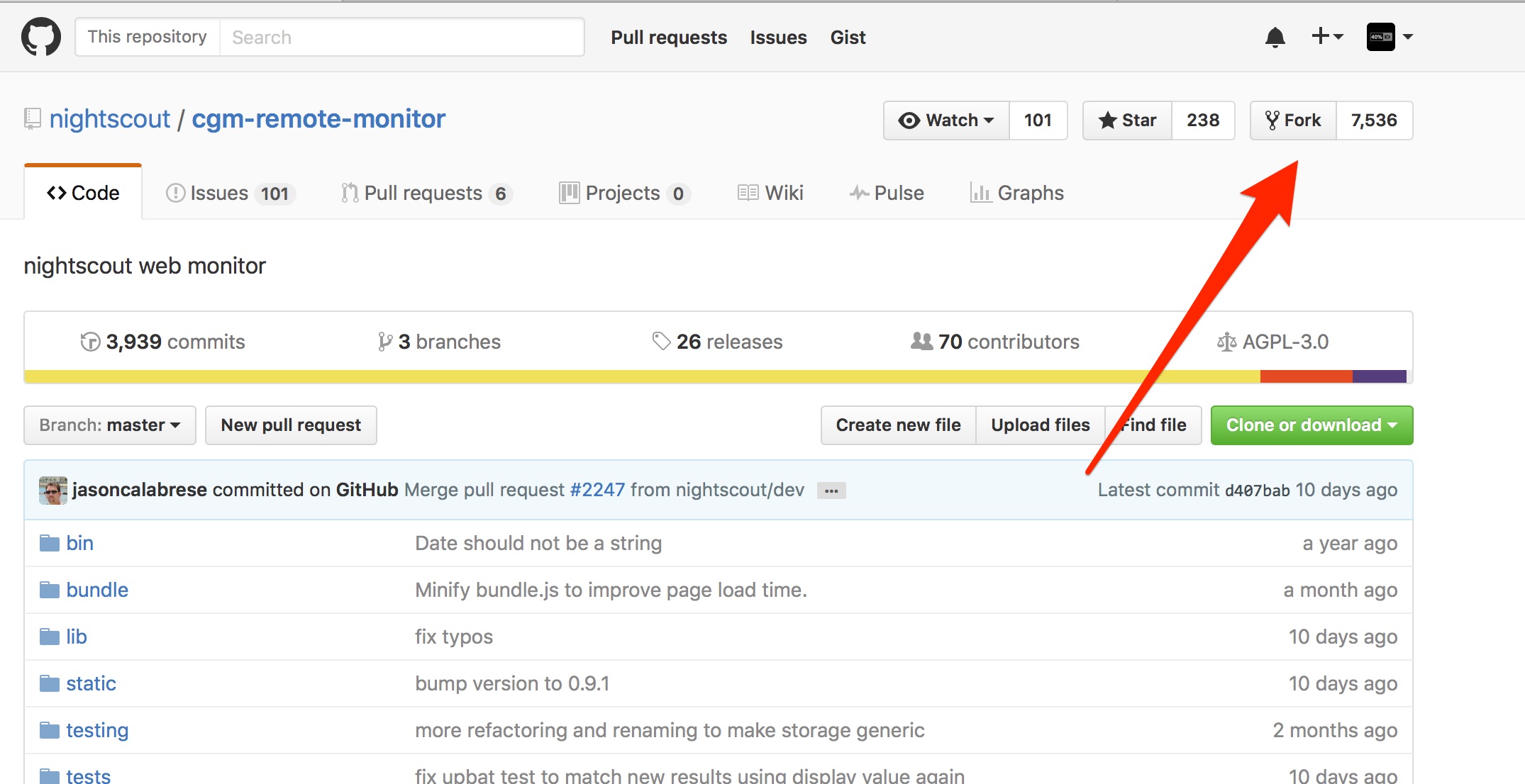The width and height of the screenshot is (1525, 784).
Task: View the 238 stargazers count
Action: tap(1203, 121)
